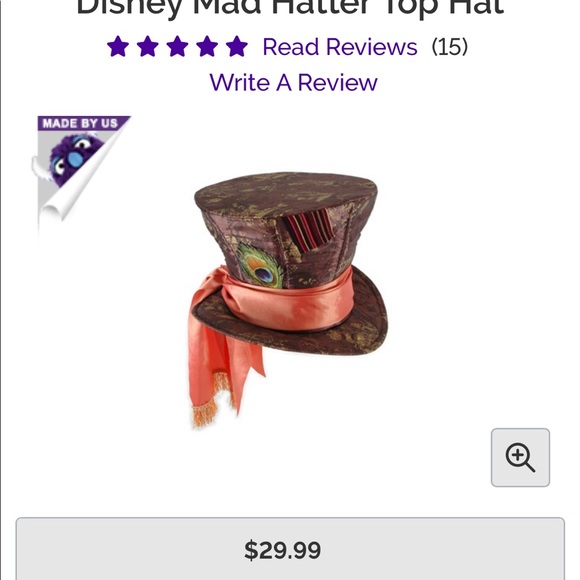This screenshot has width=580, height=580.
Task: Click the fourth purple rating star
Action: click(x=207, y=47)
